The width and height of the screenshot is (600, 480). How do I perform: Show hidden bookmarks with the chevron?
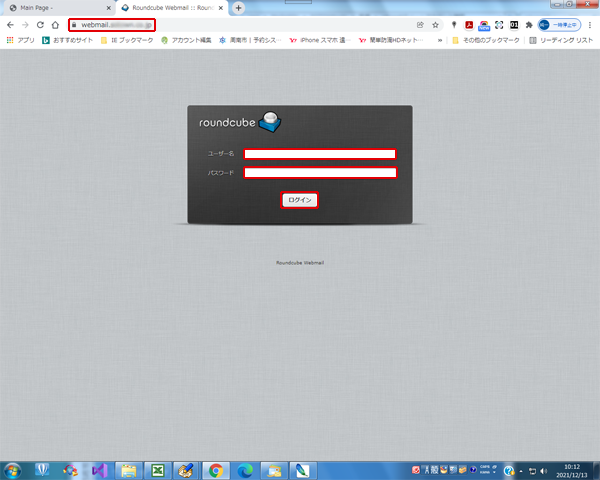(440, 40)
